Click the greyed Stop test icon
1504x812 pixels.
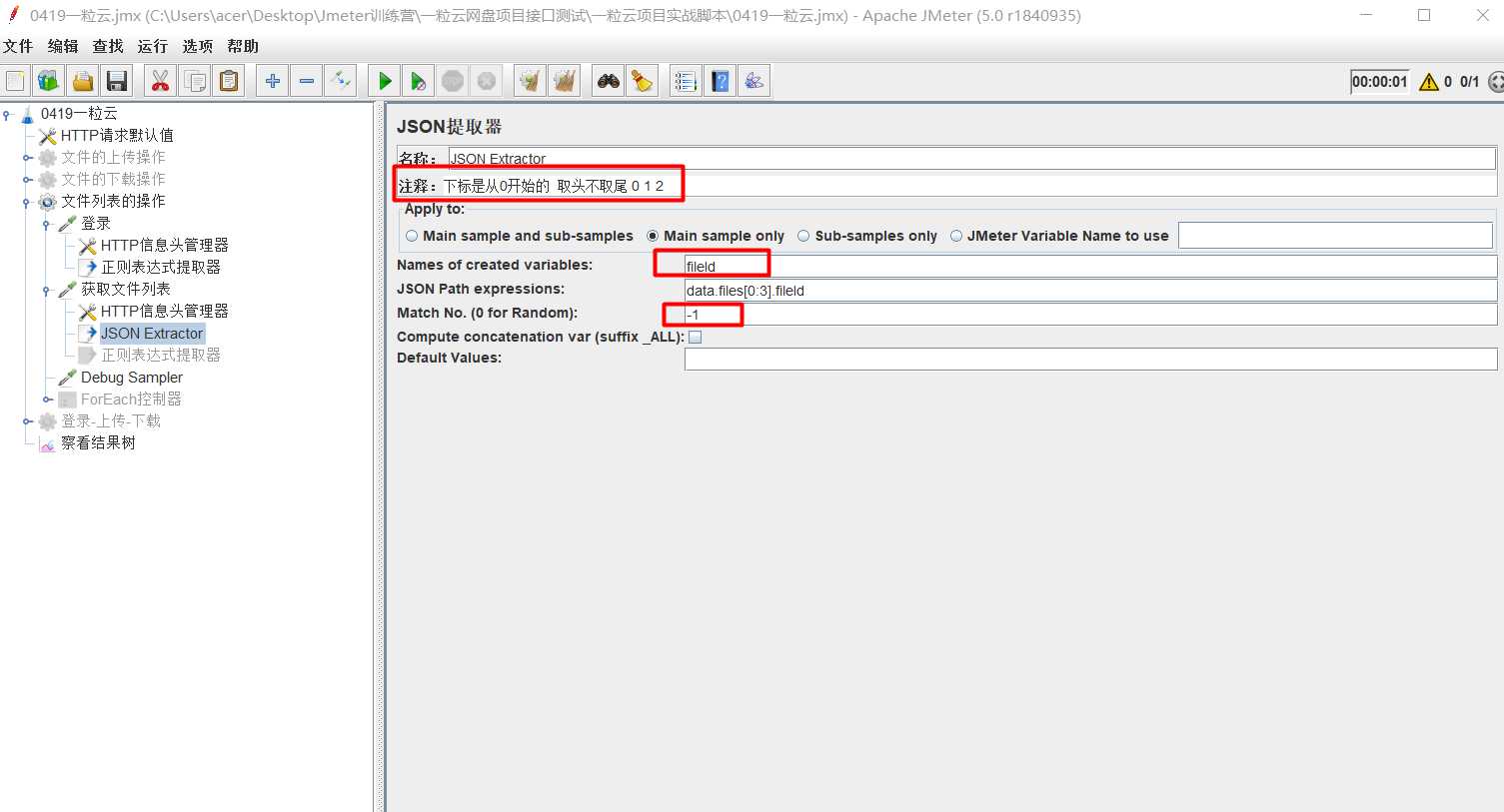[453, 81]
